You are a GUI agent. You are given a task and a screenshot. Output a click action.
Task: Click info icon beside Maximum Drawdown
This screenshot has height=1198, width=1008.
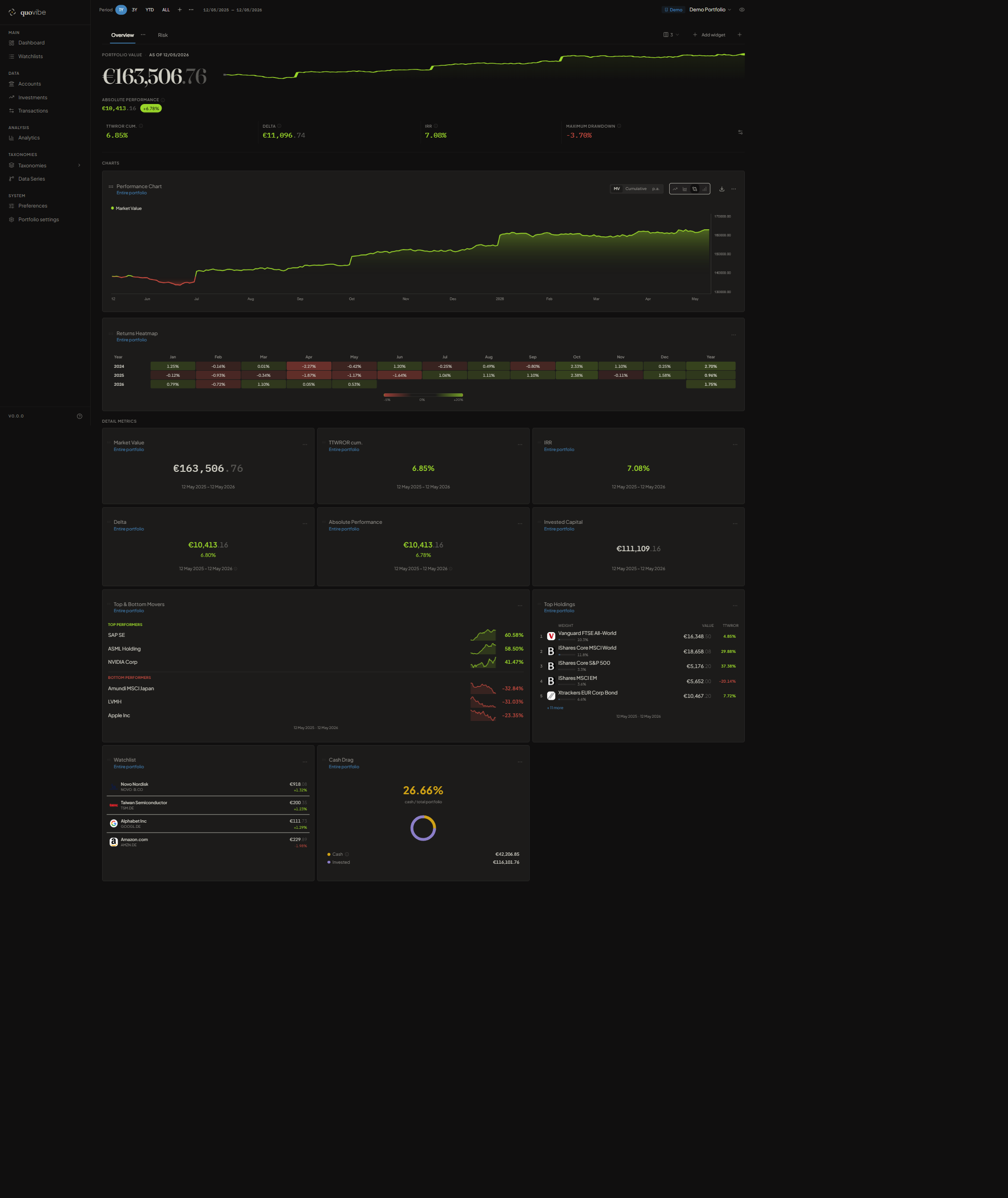(619, 126)
